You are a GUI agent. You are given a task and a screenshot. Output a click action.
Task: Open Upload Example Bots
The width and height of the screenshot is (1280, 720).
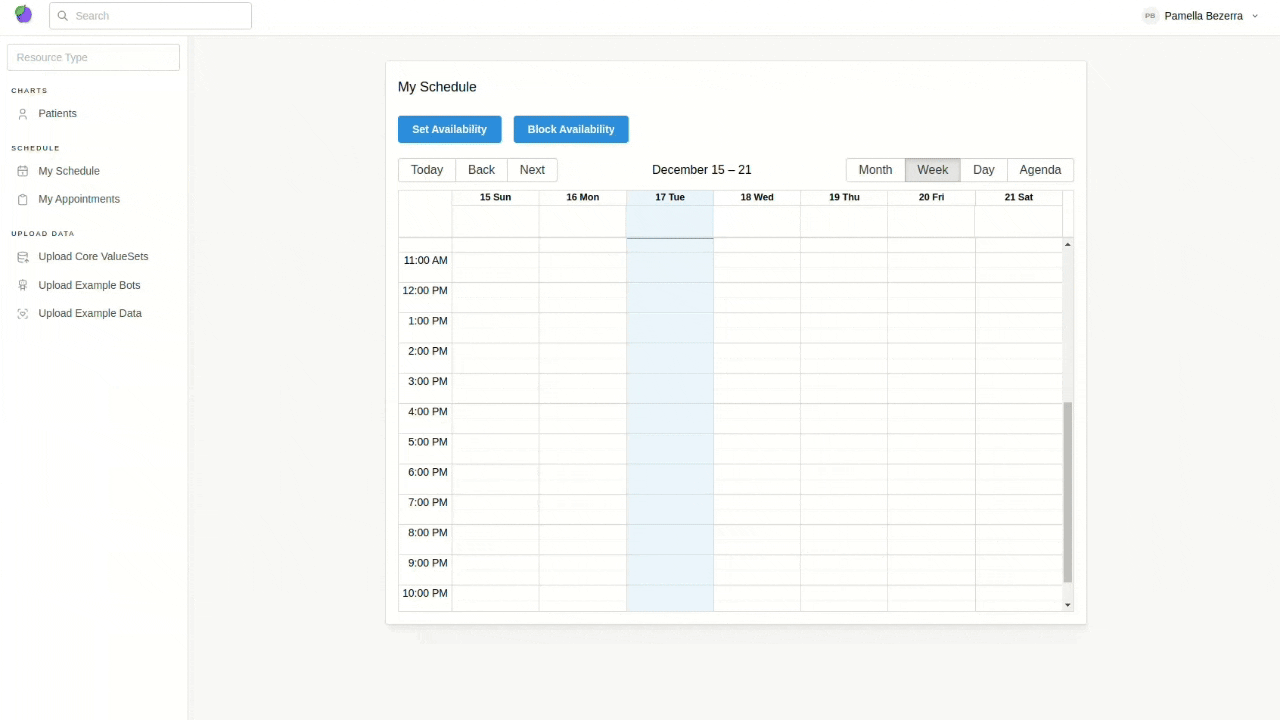(x=89, y=285)
